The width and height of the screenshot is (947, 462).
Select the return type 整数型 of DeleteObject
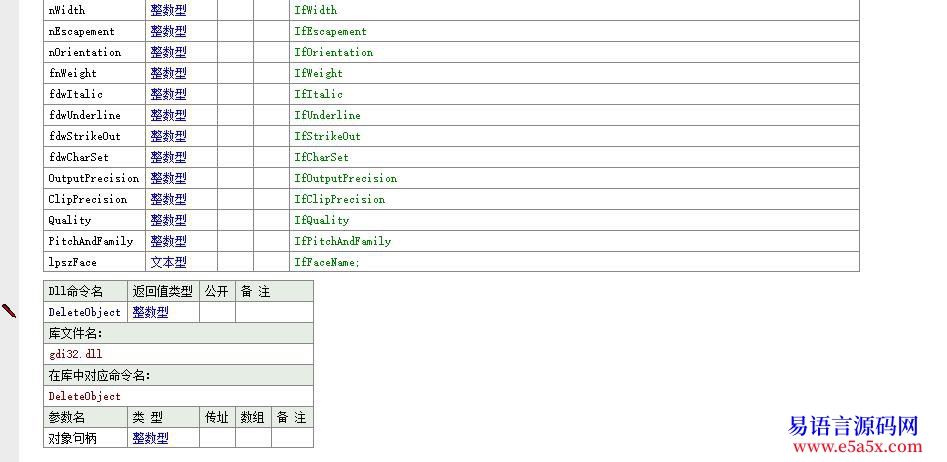click(150, 312)
